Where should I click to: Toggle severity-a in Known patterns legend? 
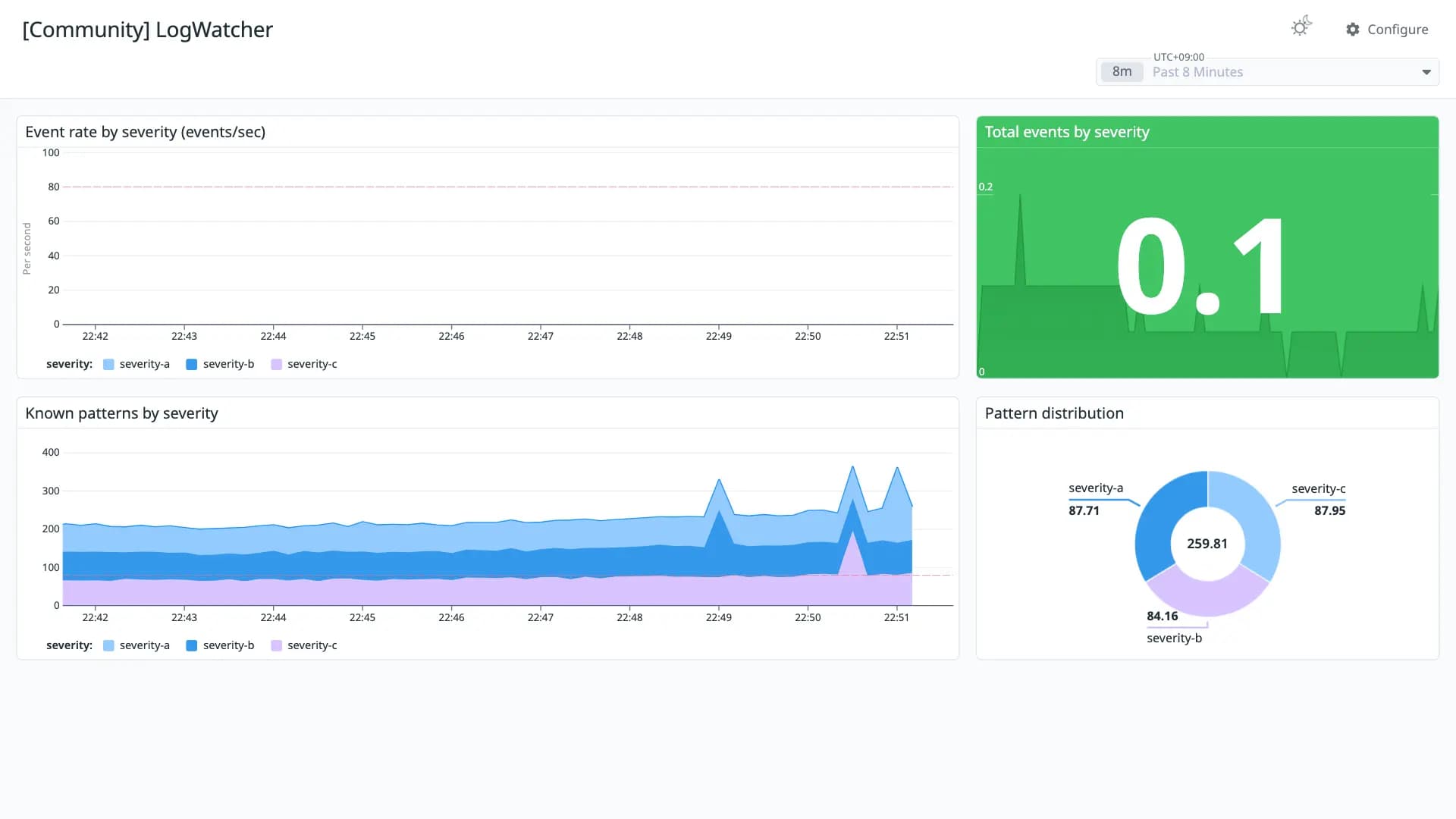136,645
